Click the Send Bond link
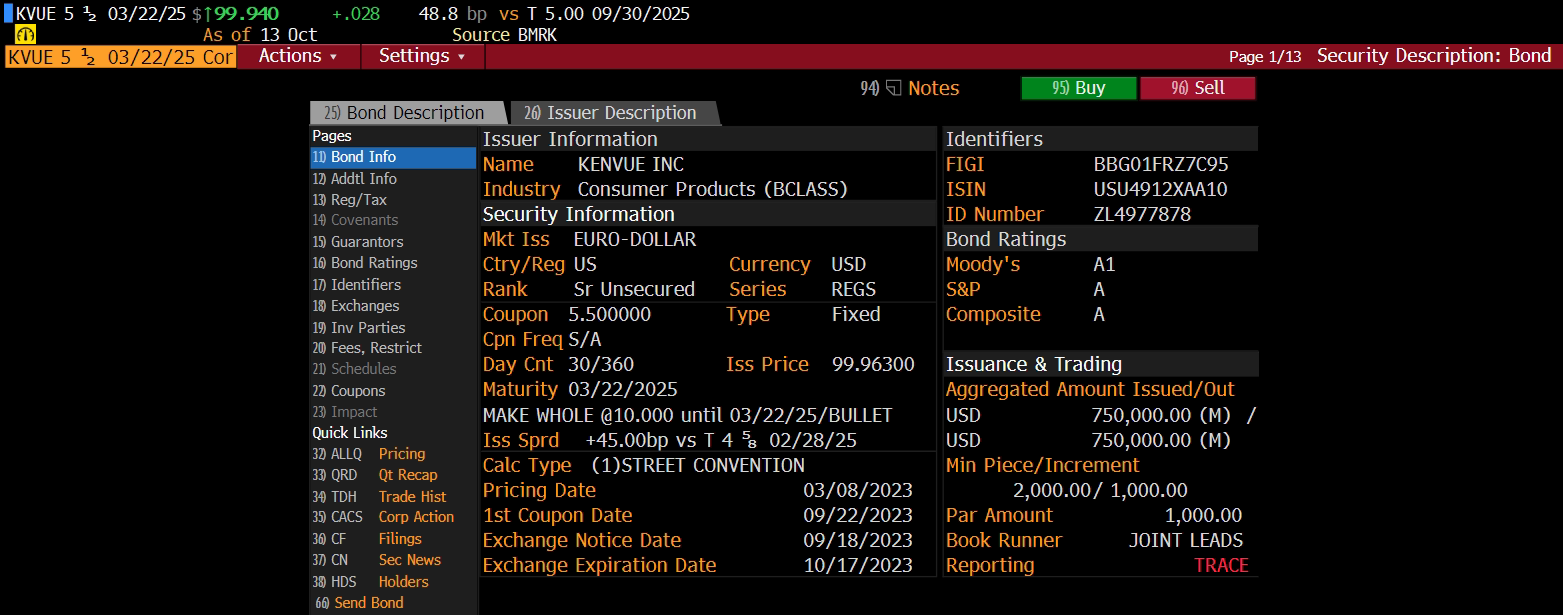The height and width of the screenshot is (615, 1563). coord(368,602)
